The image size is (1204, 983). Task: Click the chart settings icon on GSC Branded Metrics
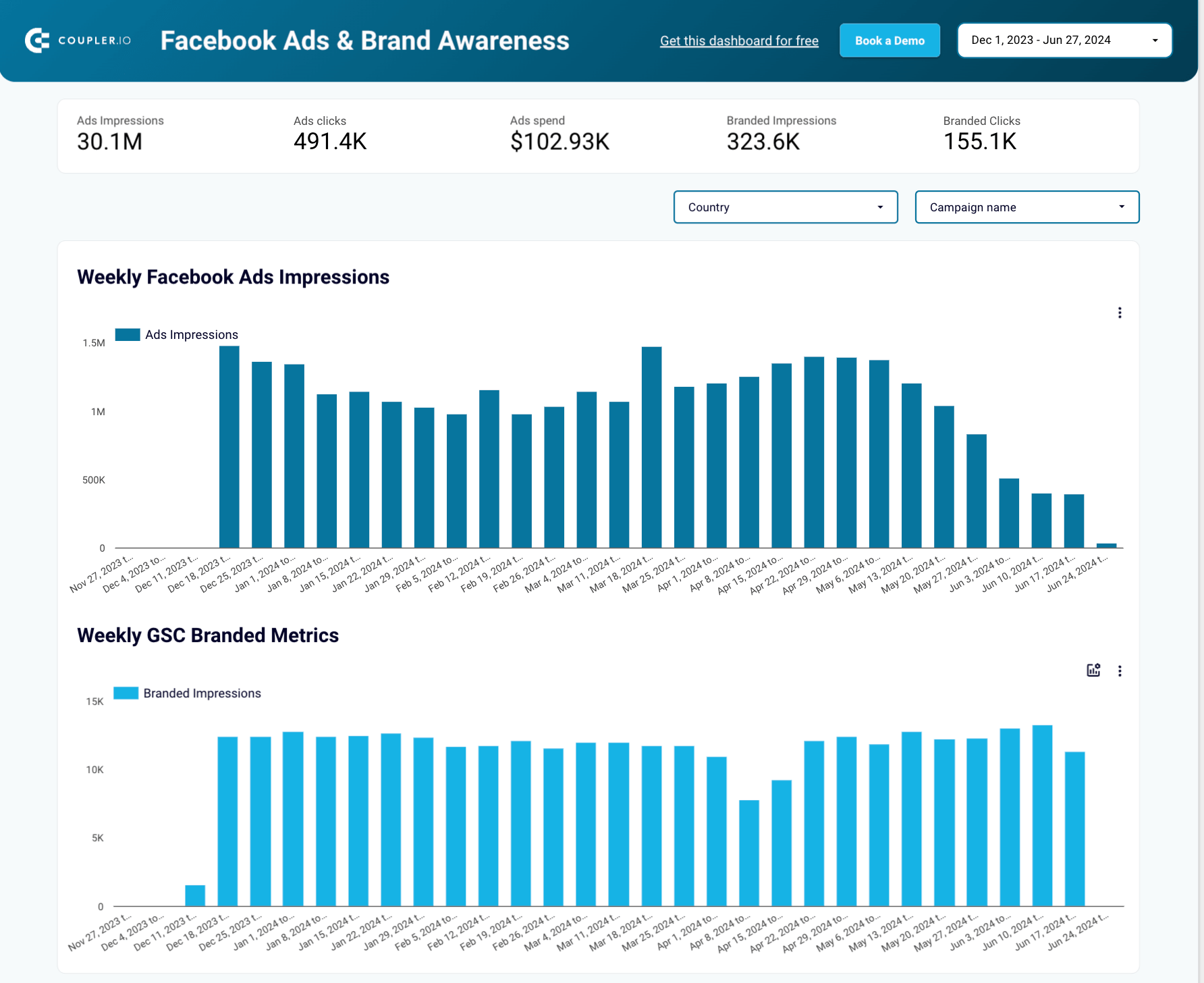pyautogui.click(x=1093, y=670)
